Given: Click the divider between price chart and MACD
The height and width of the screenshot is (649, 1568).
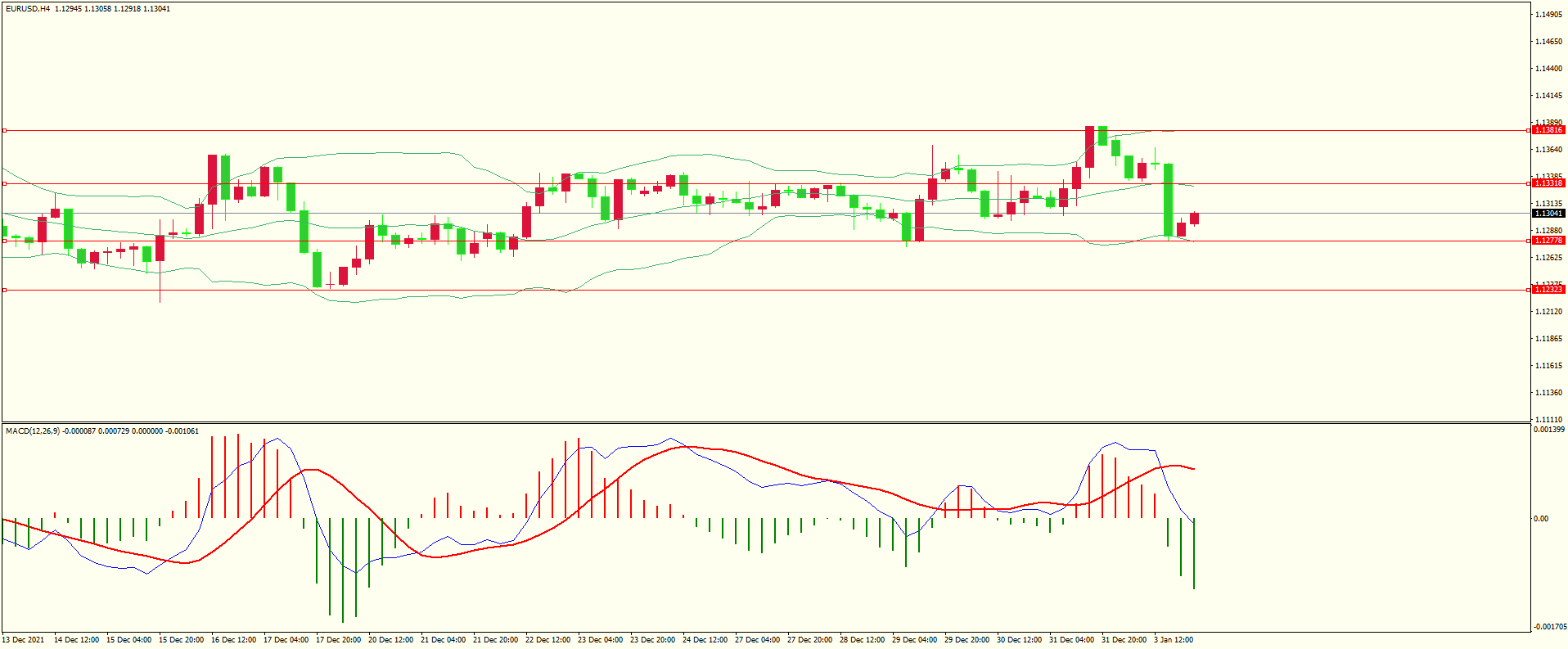Looking at the screenshot, I should pyautogui.click(x=765, y=422).
